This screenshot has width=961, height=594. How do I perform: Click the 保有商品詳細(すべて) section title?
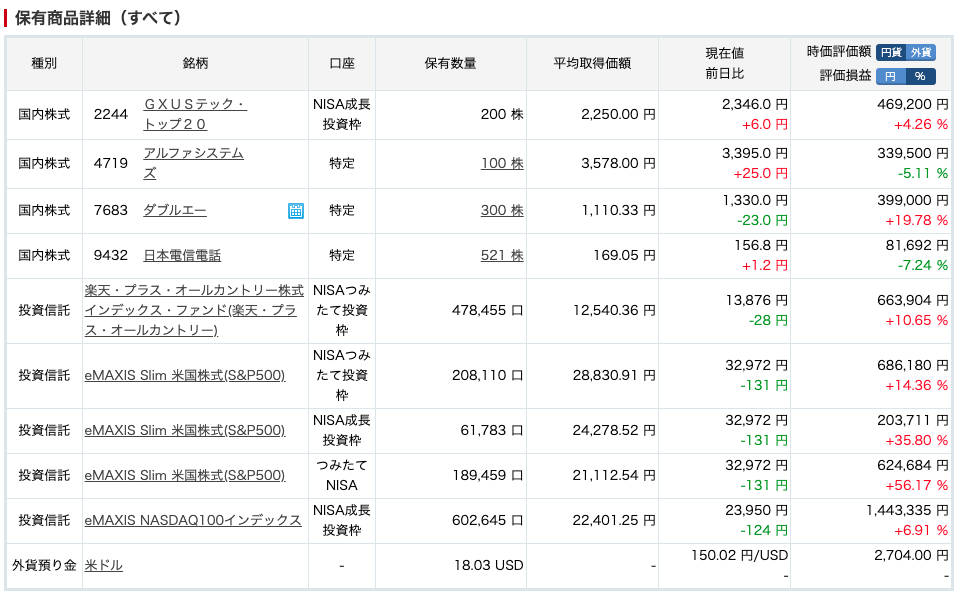pos(98,18)
